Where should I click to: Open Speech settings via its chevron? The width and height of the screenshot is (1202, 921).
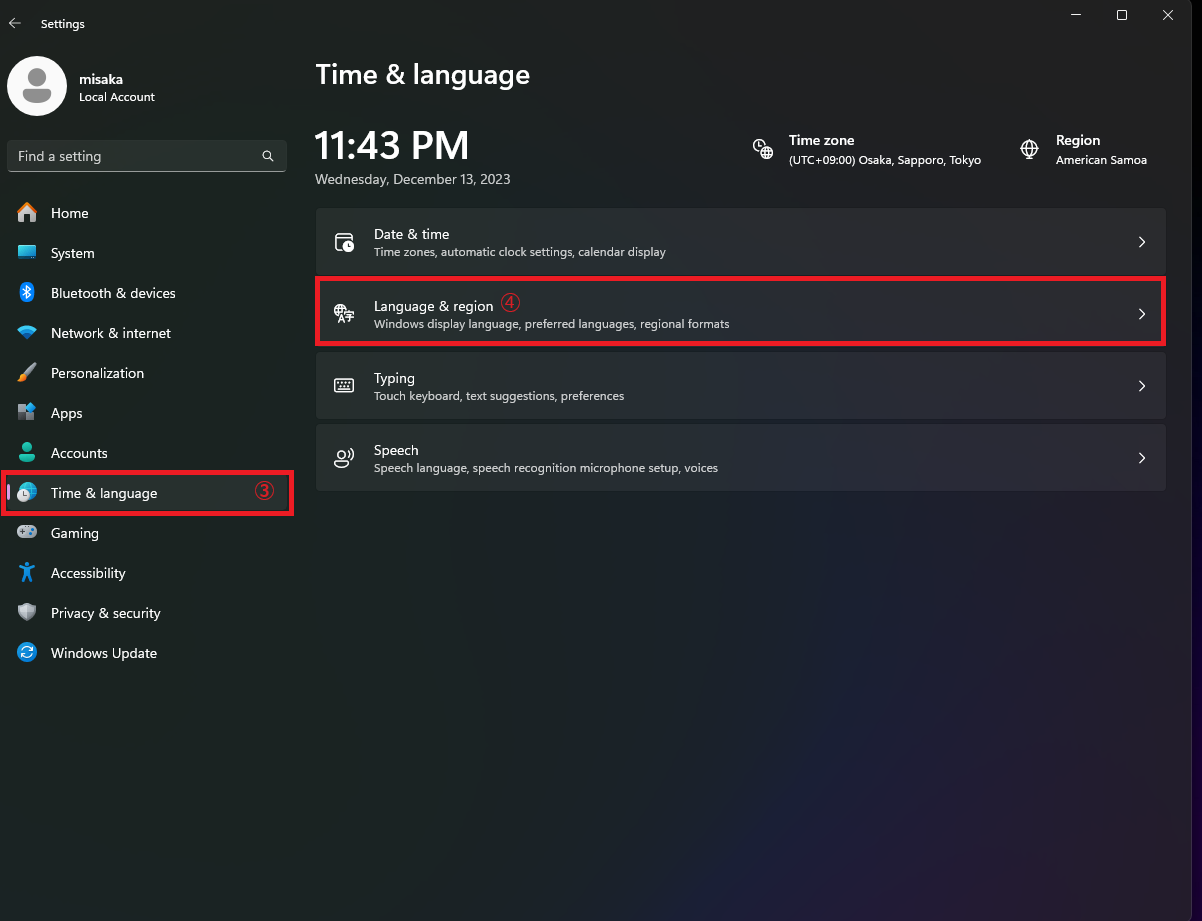1141,458
